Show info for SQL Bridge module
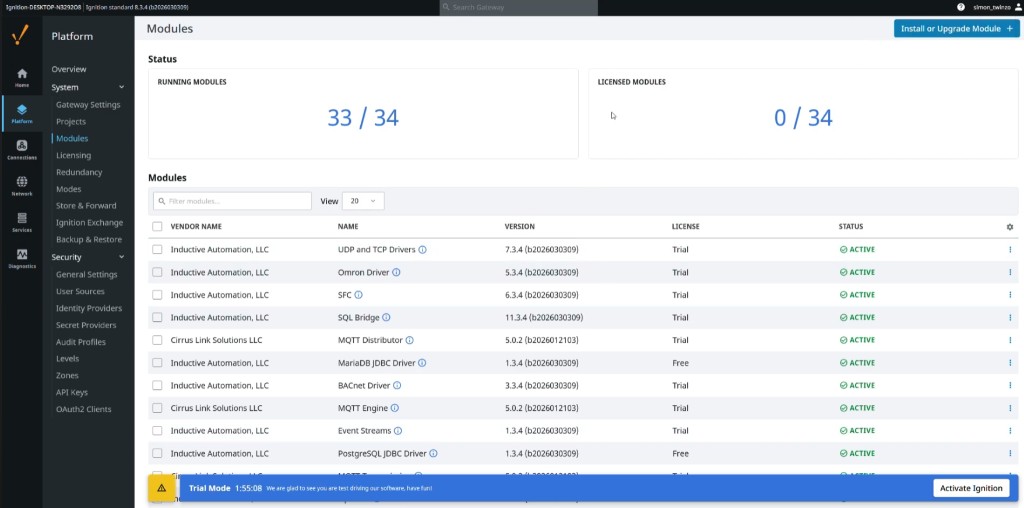This screenshot has width=1024, height=508. click(386, 317)
